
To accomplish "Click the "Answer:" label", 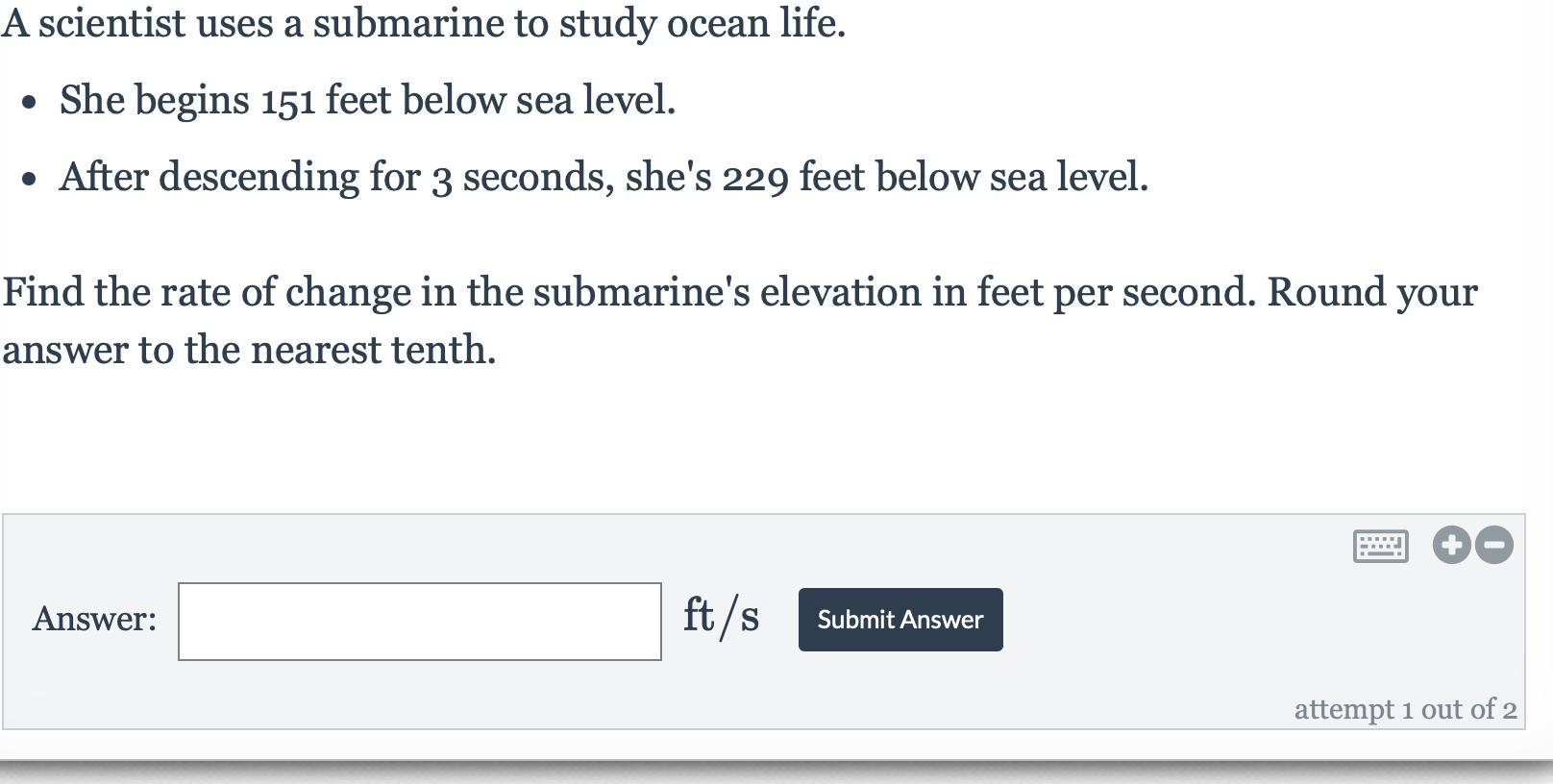I will point(94,619).
